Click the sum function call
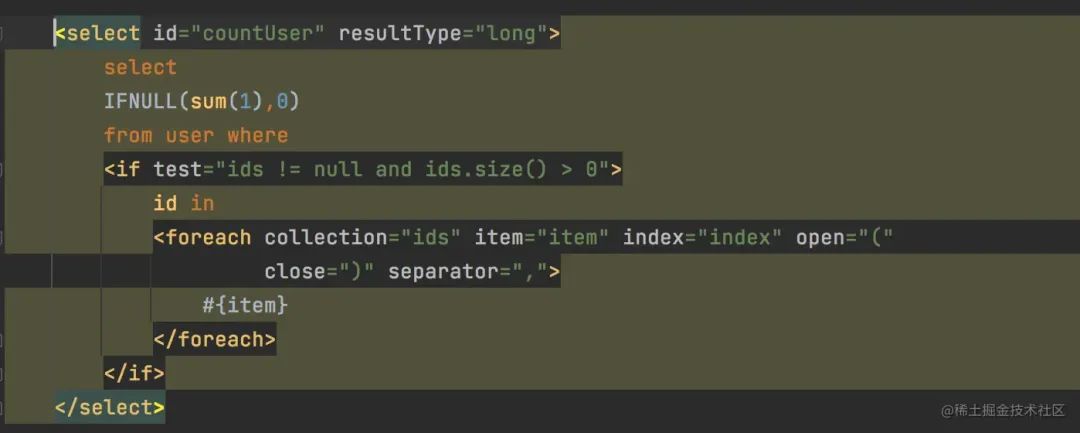 [209, 101]
